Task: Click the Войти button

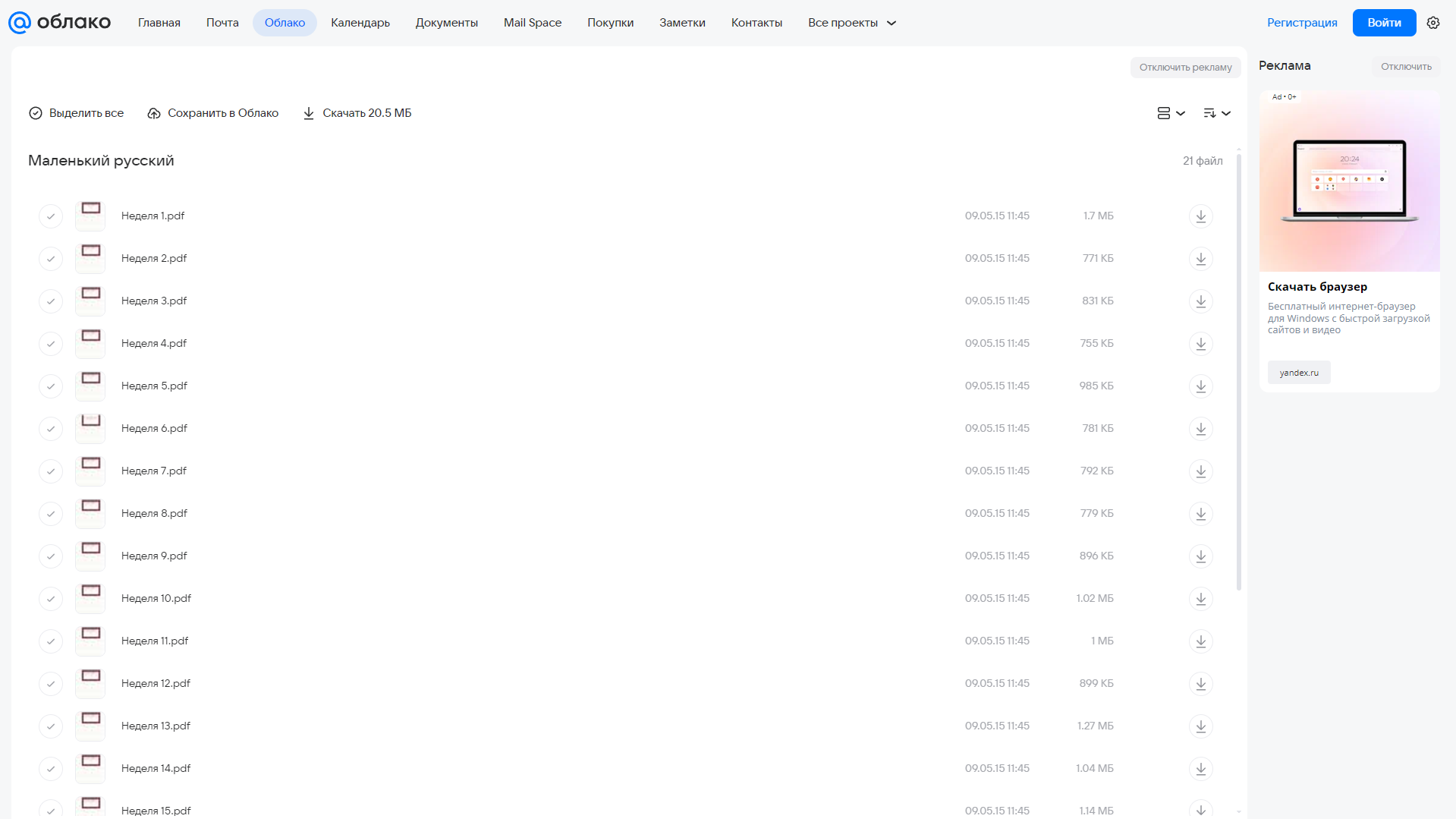Action: point(1384,23)
